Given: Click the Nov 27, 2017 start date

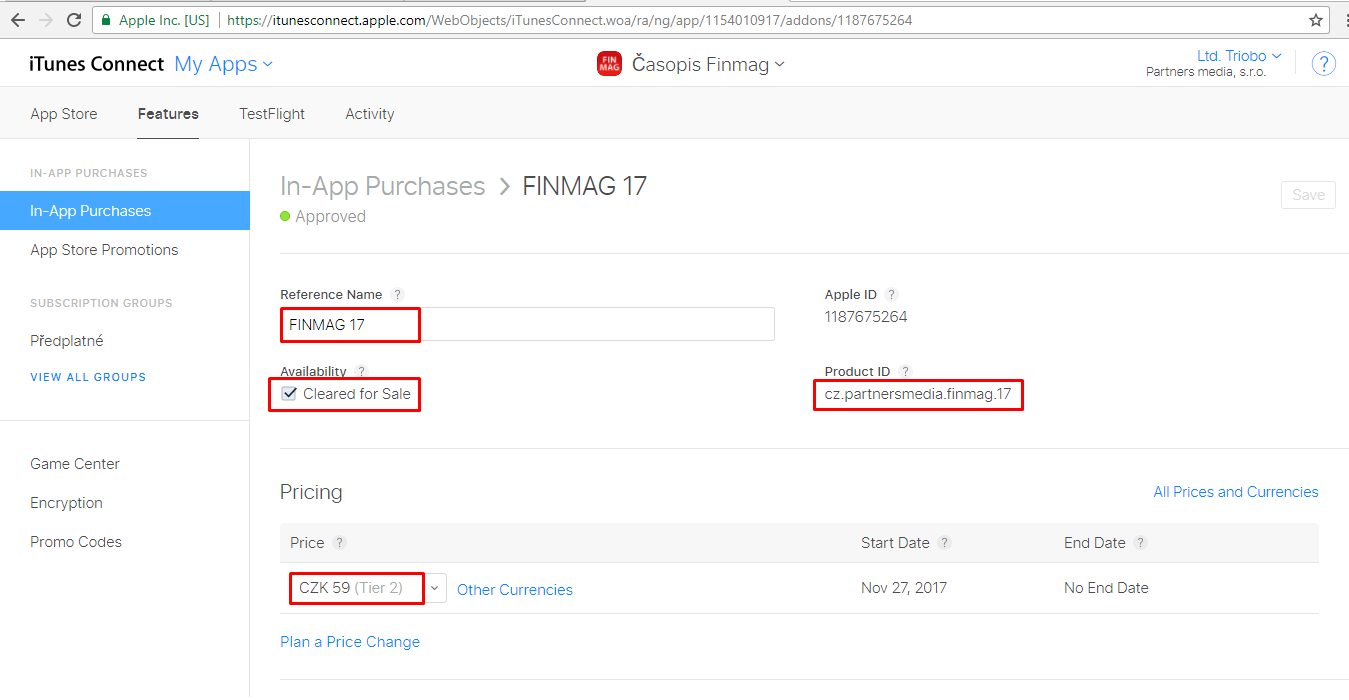Looking at the screenshot, I should 904,588.
